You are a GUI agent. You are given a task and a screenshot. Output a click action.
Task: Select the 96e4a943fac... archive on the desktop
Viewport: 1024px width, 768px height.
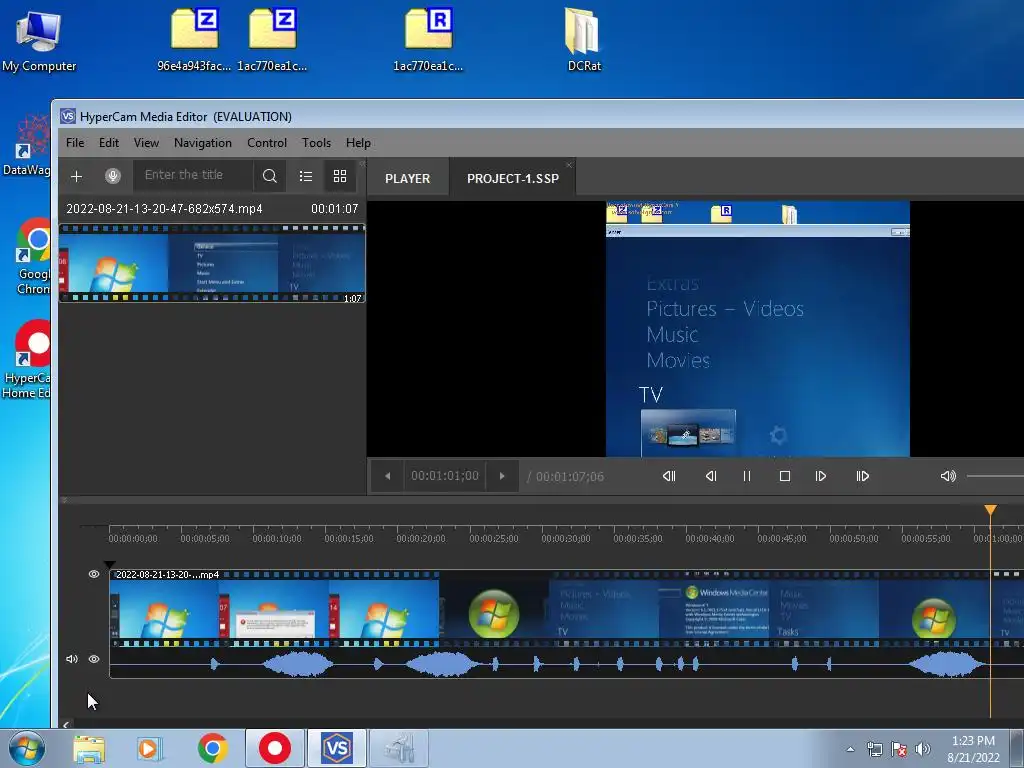[194, 40]
